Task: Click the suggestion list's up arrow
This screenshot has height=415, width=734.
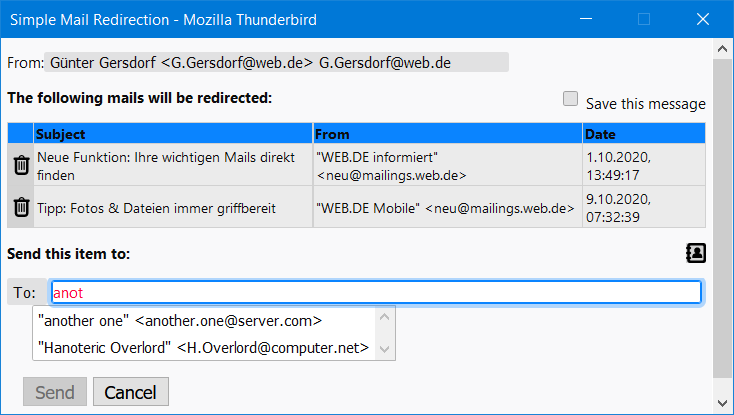Action: [x=384, y=317]
